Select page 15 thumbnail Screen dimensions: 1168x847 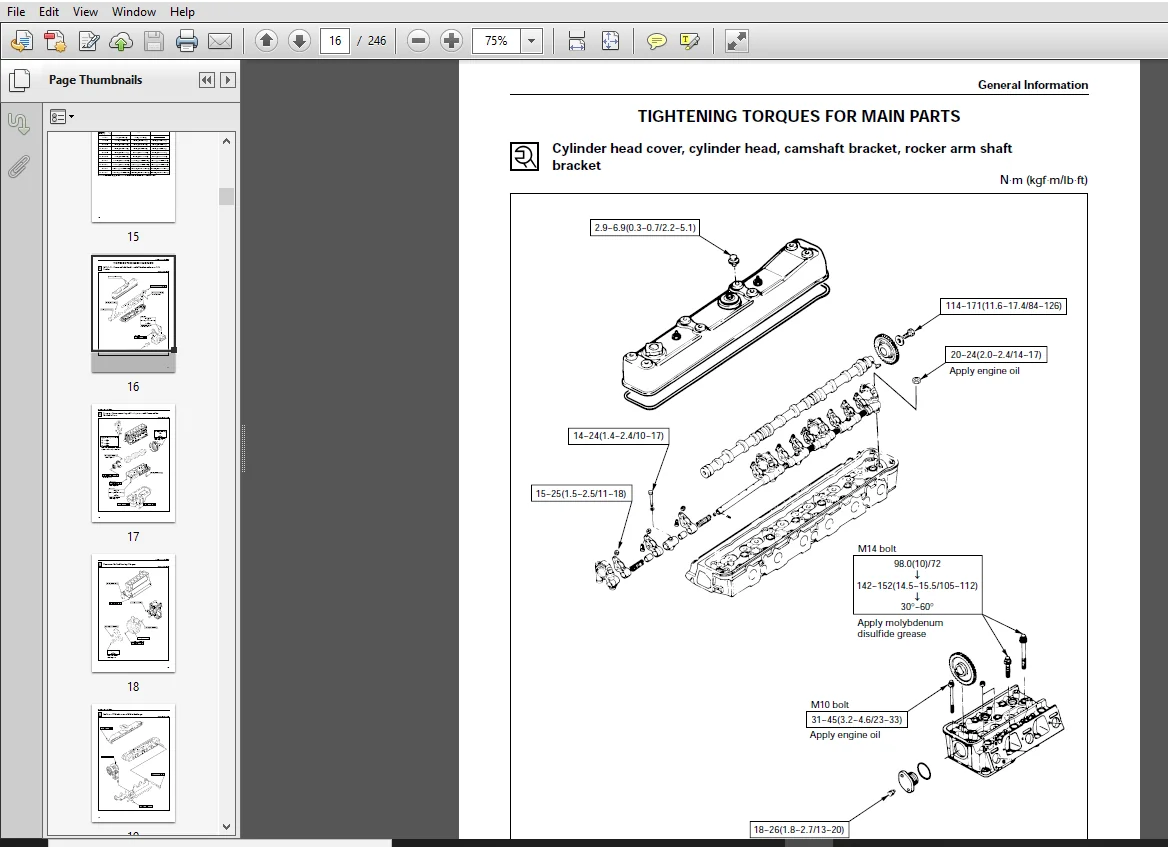[133, 177]
